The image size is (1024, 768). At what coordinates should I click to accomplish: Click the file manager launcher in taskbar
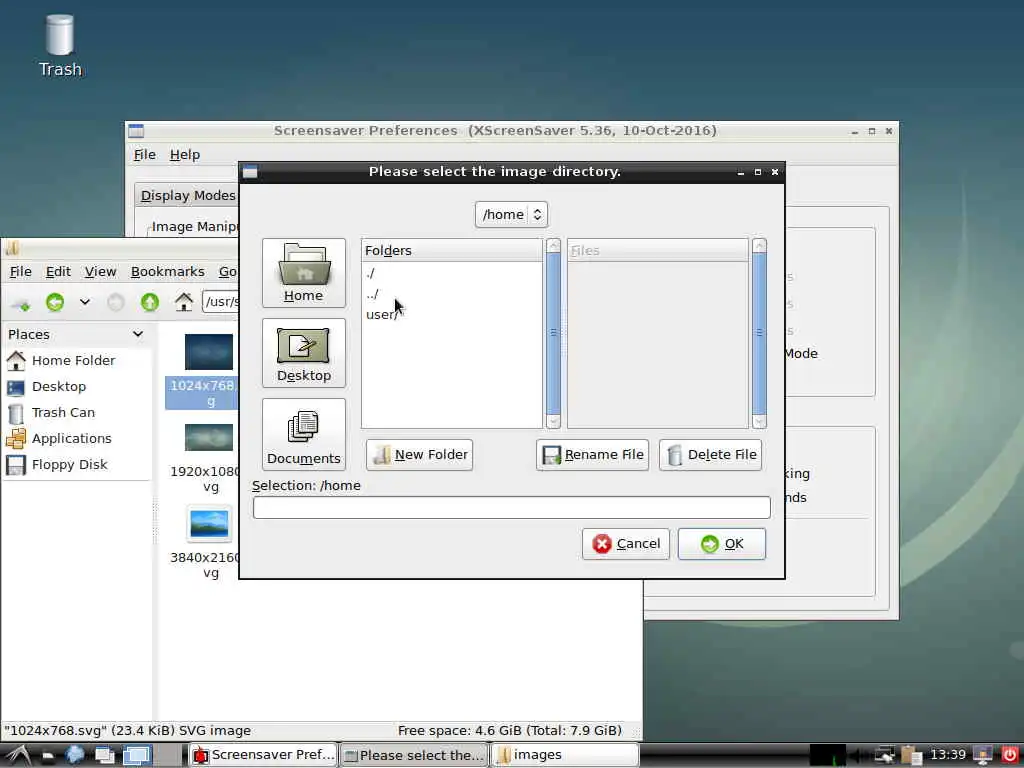tap(48, 756)
